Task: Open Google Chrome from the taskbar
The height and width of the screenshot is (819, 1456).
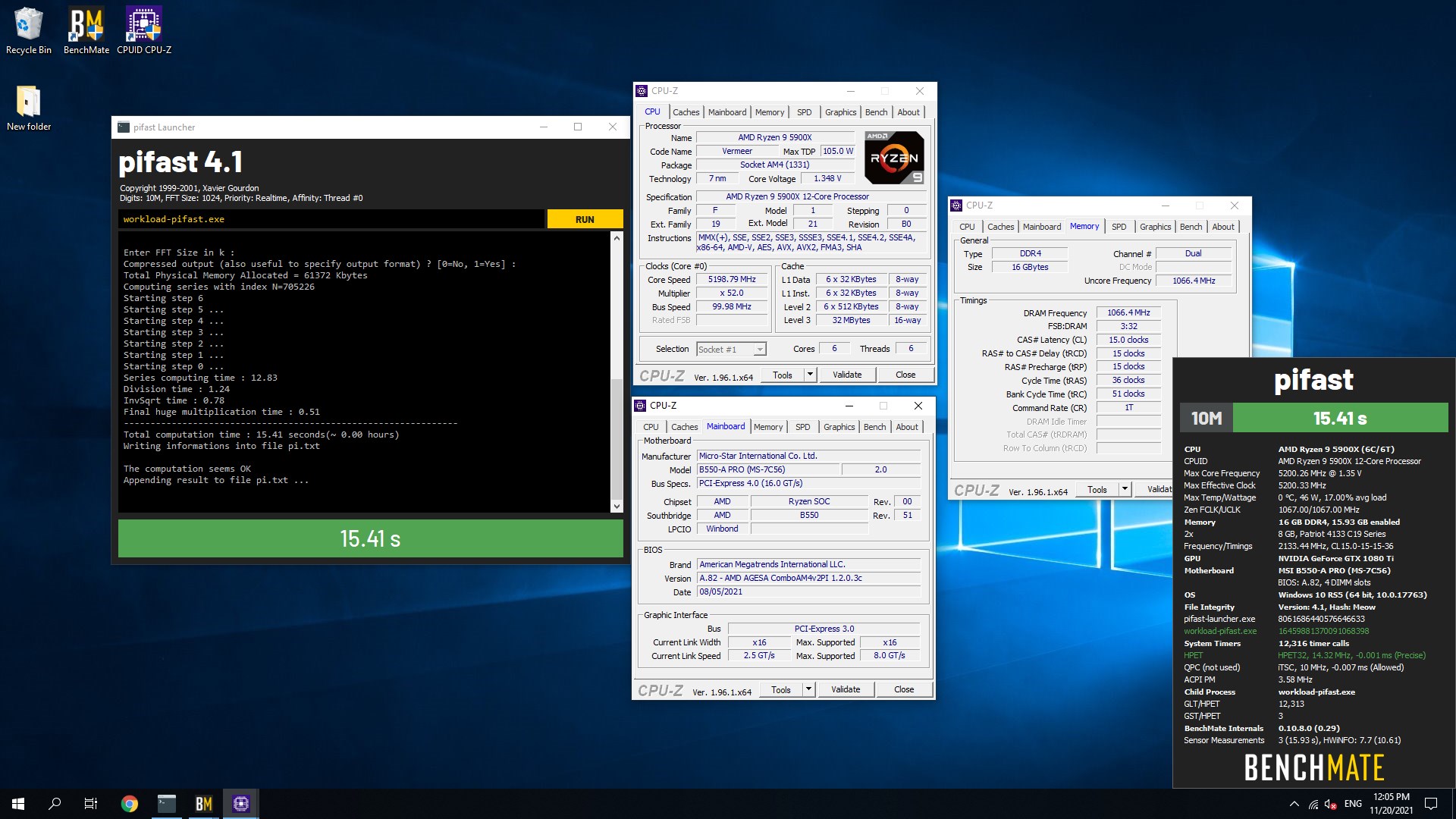Action: (x=130, y=804)
